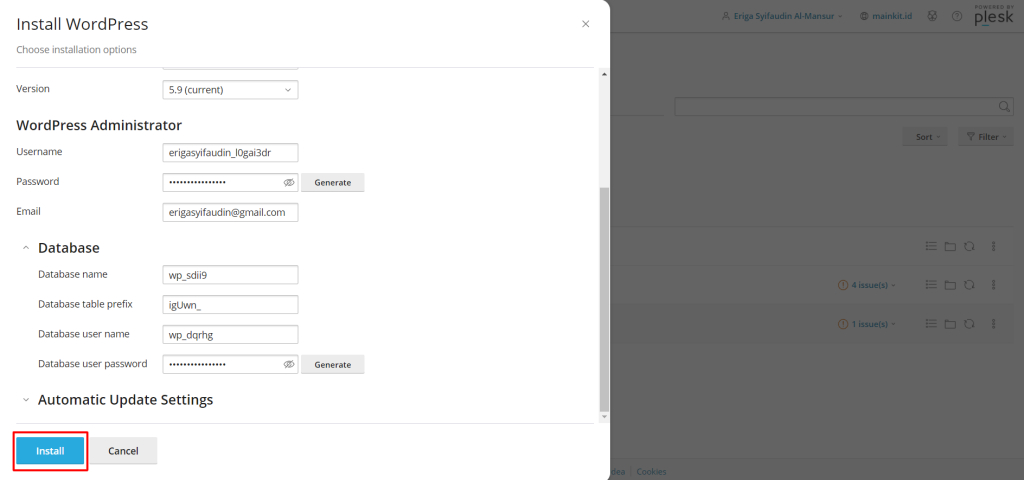Generate a new database user password
1024x480 pixels.
(332, 364)
